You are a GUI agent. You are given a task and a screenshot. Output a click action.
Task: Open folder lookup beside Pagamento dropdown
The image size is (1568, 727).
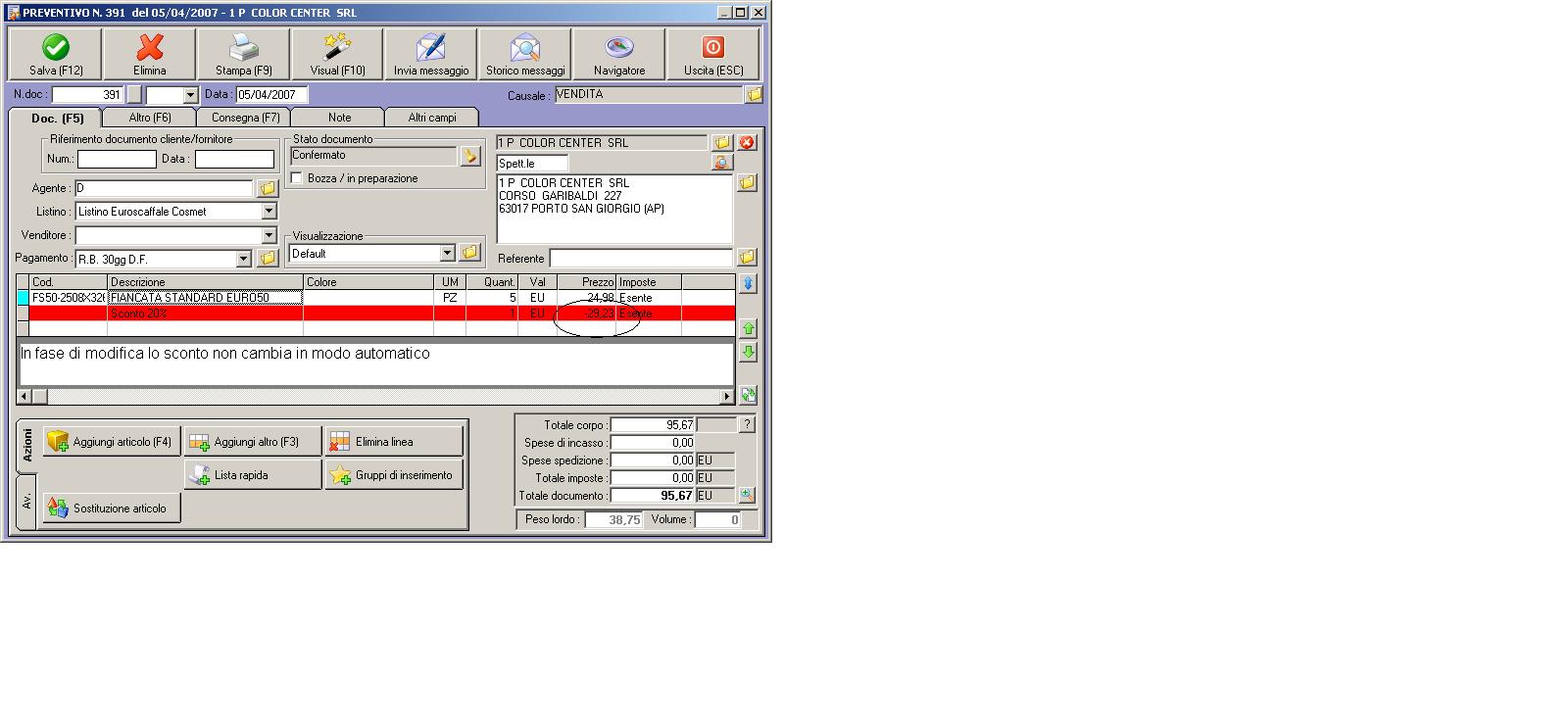[267, 259]
